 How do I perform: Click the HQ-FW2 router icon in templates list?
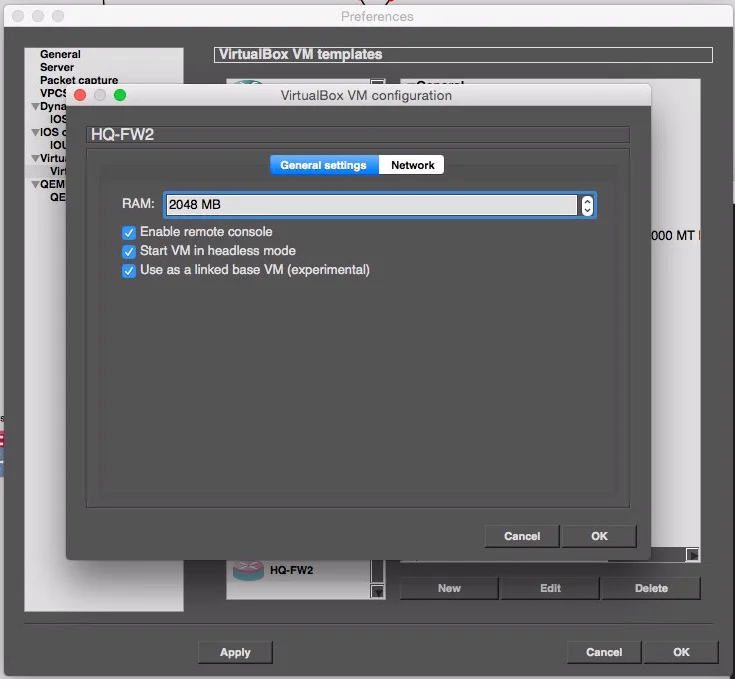coord(248,570)
